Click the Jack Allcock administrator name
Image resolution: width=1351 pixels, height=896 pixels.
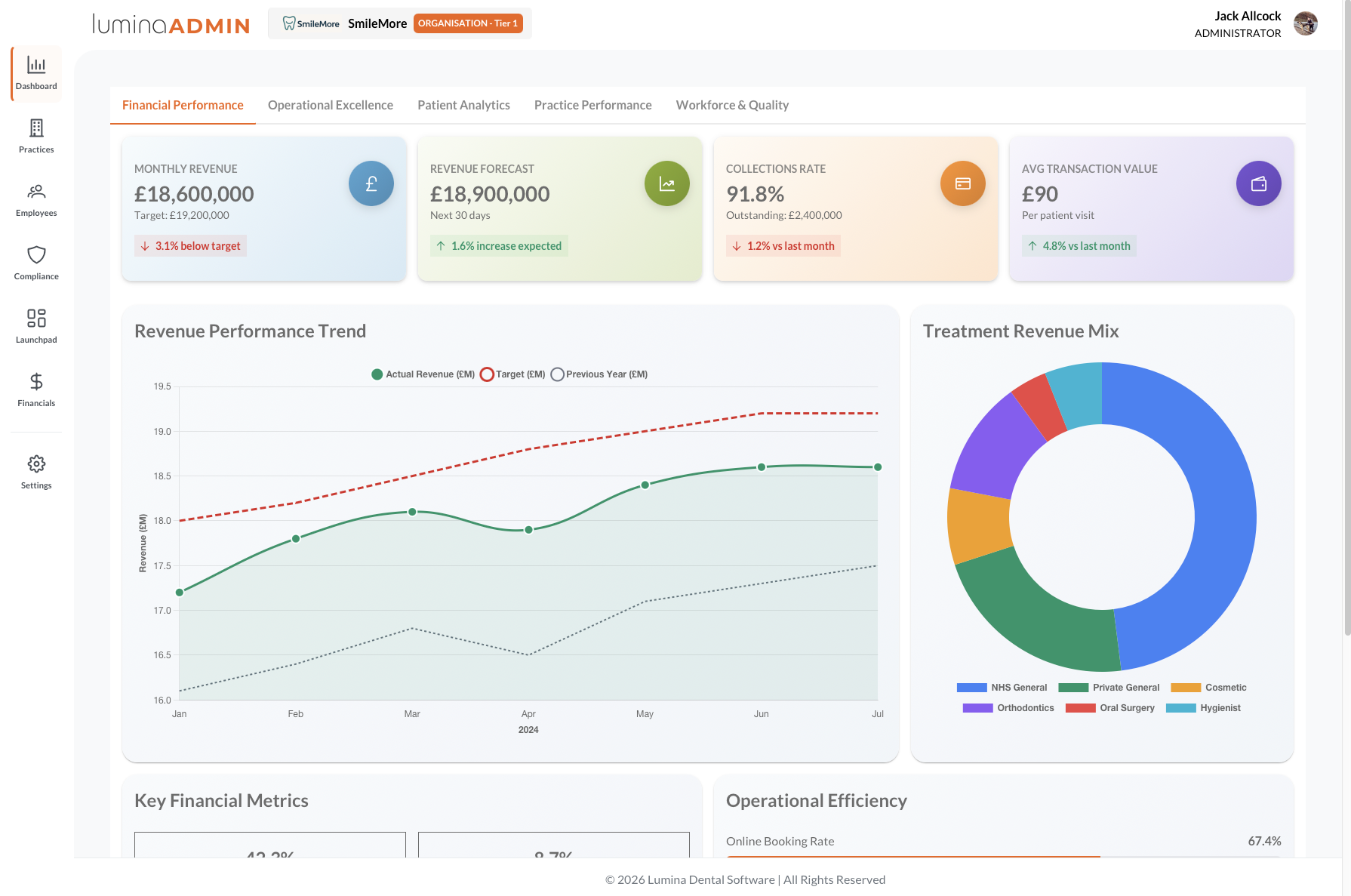pyautogui.click(x=1247, y=16)
